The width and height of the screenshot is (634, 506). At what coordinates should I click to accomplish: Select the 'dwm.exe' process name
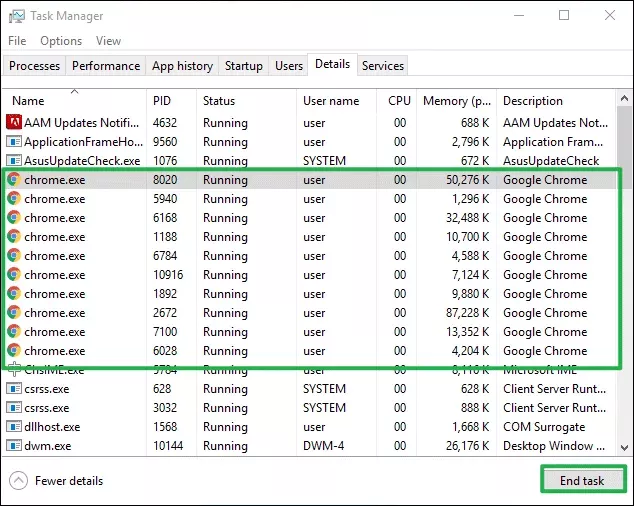(48, 446)
